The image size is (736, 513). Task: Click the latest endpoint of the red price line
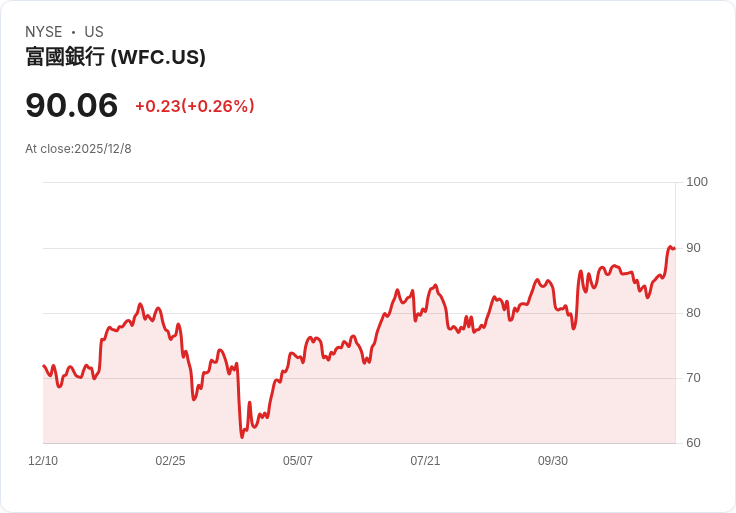pyautogui.click(x=675, y=248)
